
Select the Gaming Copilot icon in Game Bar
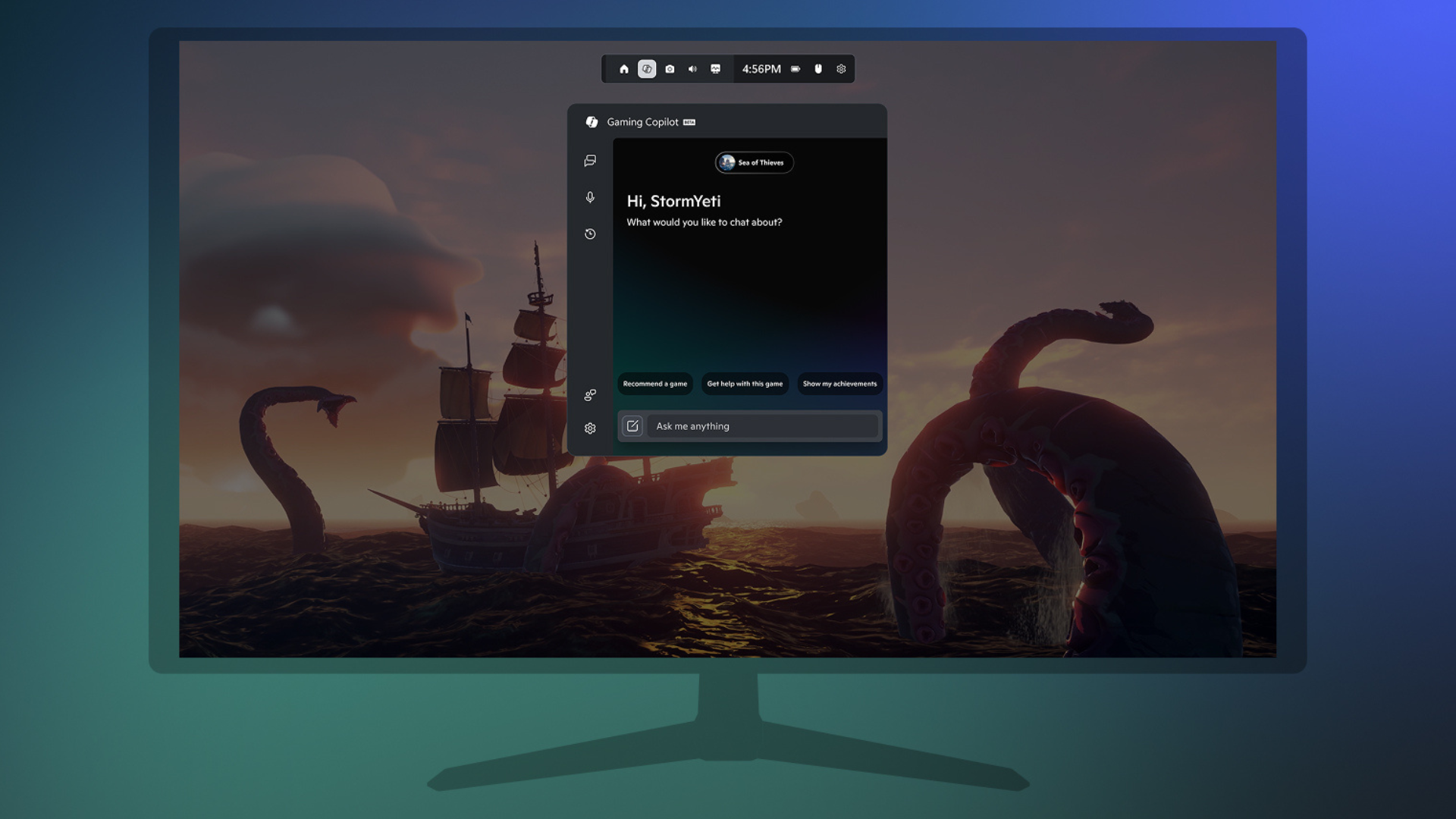coord(647,68)
